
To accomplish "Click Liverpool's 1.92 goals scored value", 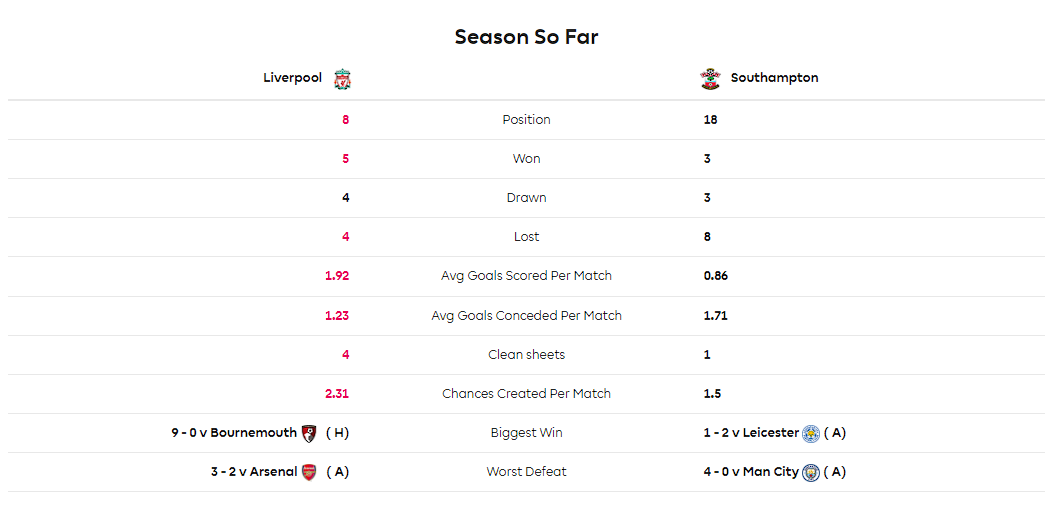I will [x=337, y=276].
